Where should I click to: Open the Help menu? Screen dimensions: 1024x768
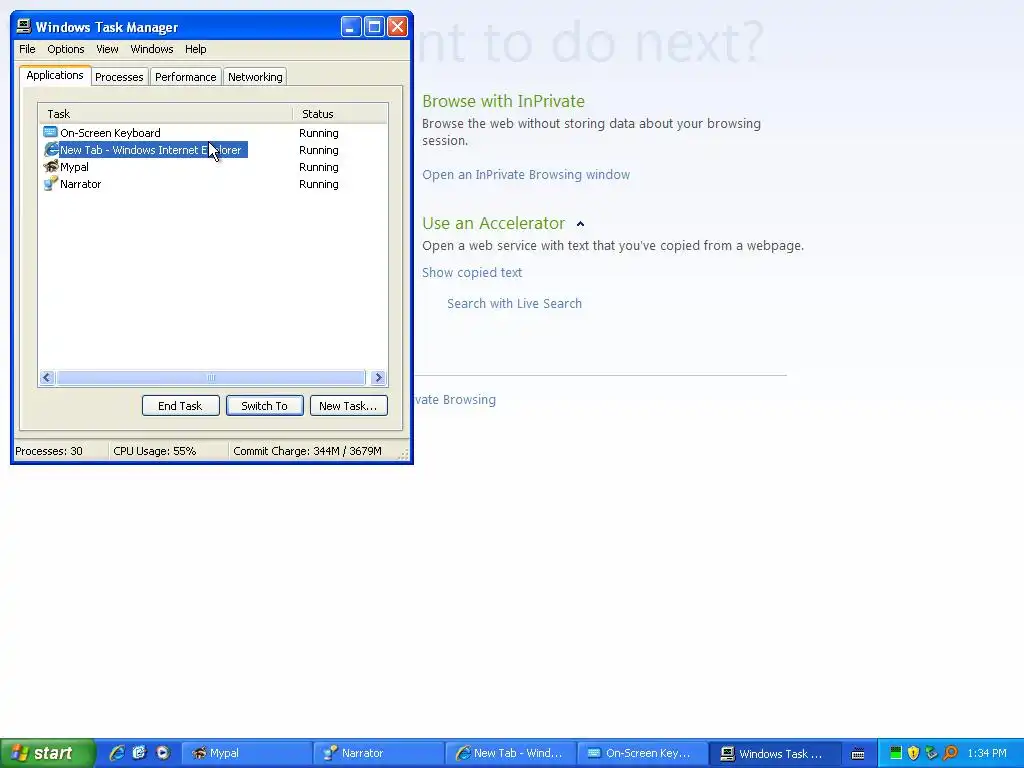[195, 49]
